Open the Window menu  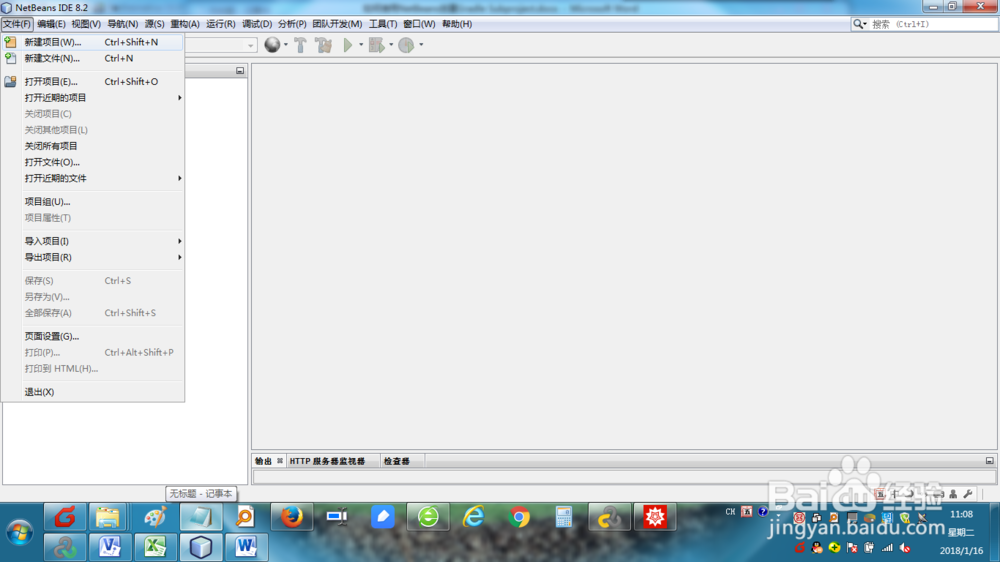point(419,24)
